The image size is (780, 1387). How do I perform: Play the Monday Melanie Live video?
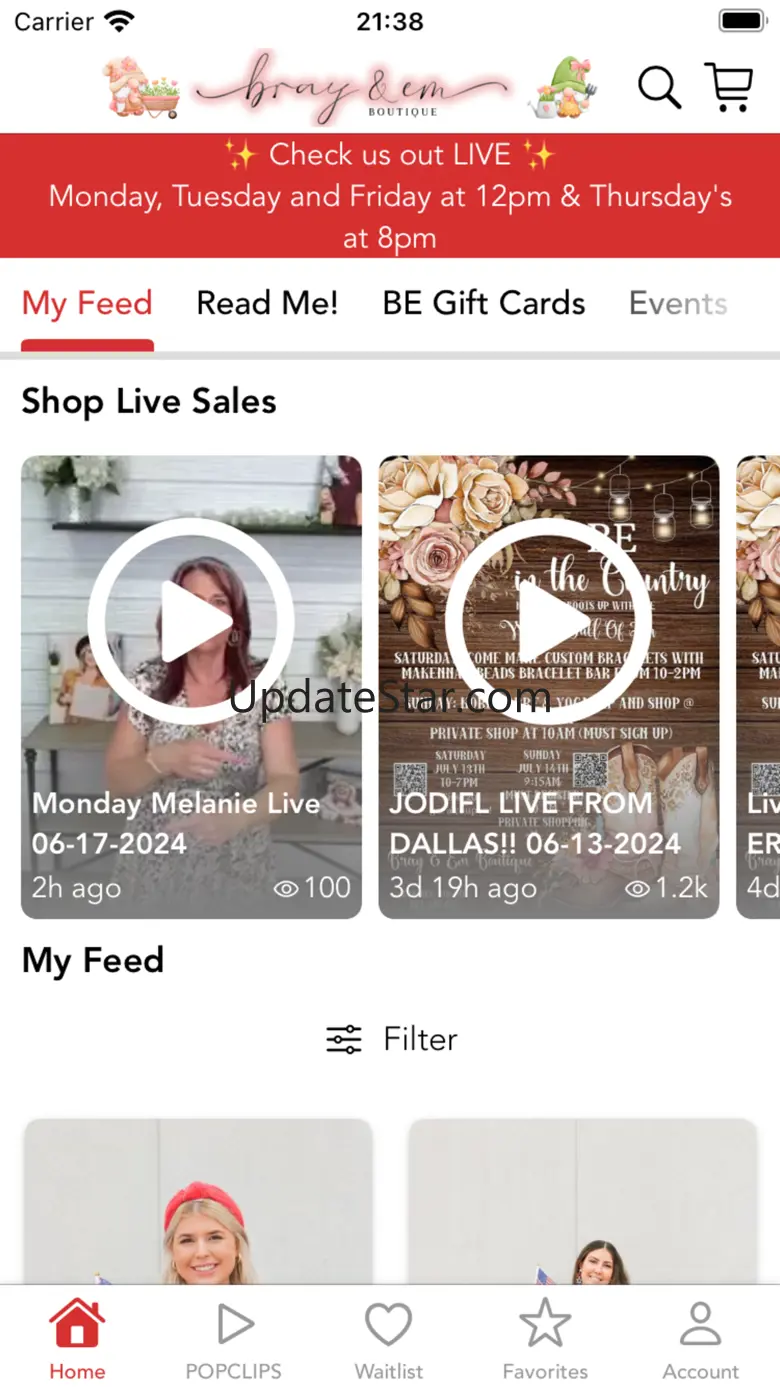pos(190,621)
